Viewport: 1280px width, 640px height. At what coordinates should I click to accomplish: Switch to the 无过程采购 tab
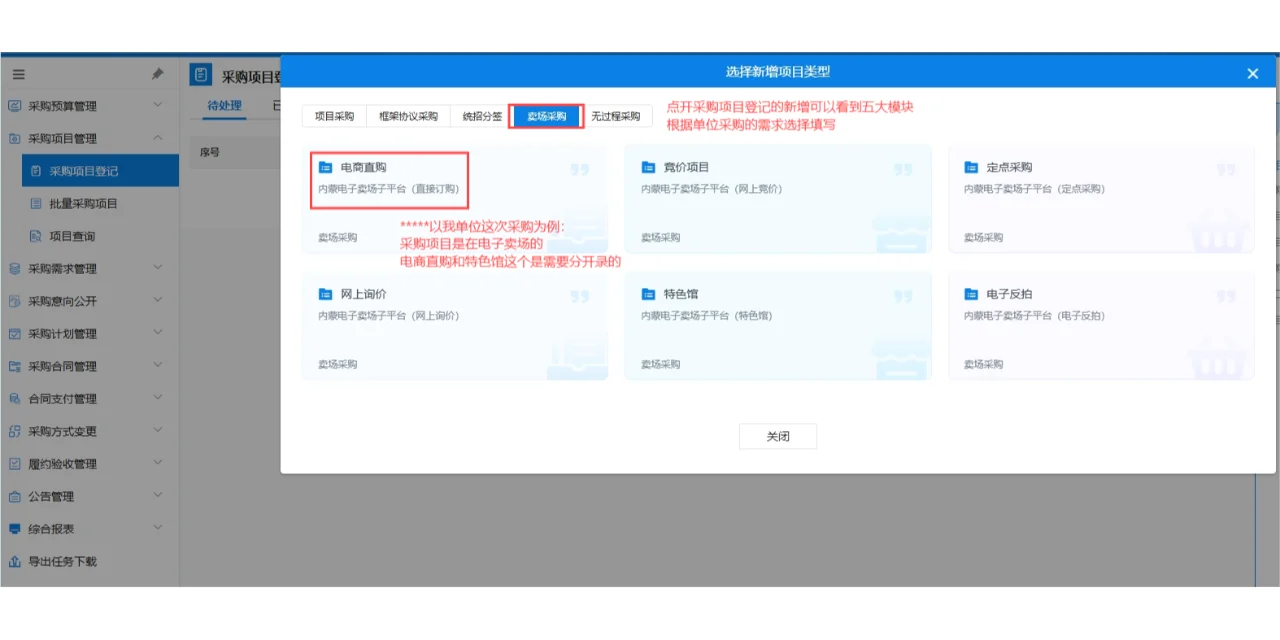coord(615,116)
